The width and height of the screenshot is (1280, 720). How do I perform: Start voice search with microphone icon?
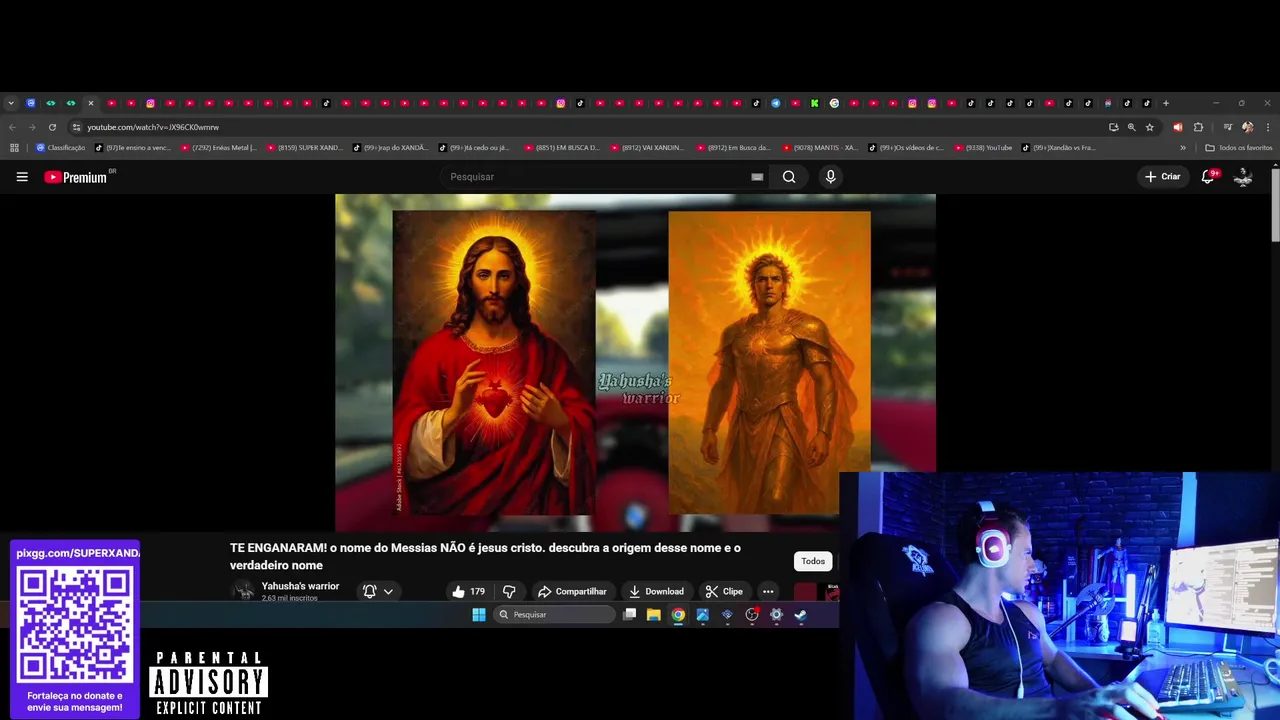click(x=830, y=177)
